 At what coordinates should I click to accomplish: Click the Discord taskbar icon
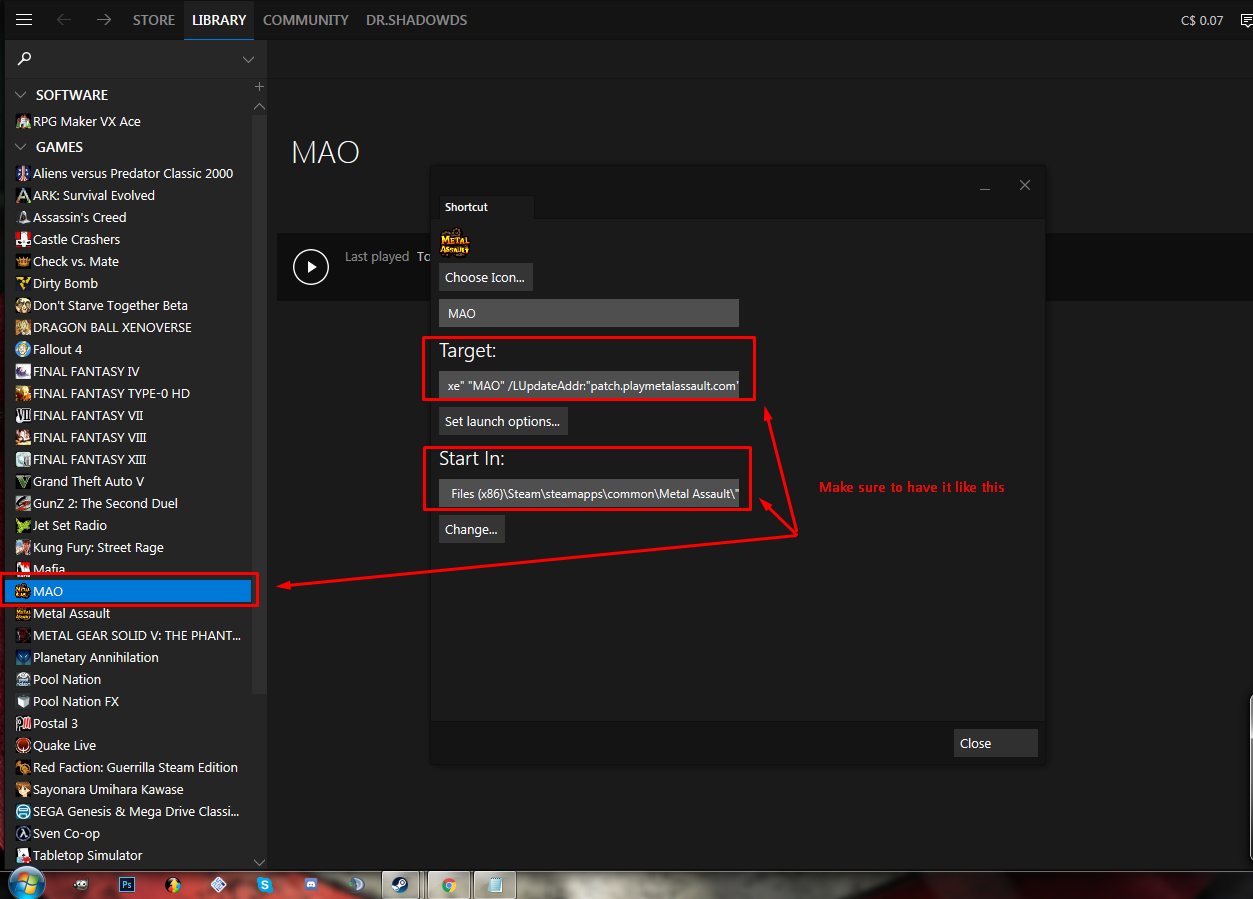click(311, 884)
